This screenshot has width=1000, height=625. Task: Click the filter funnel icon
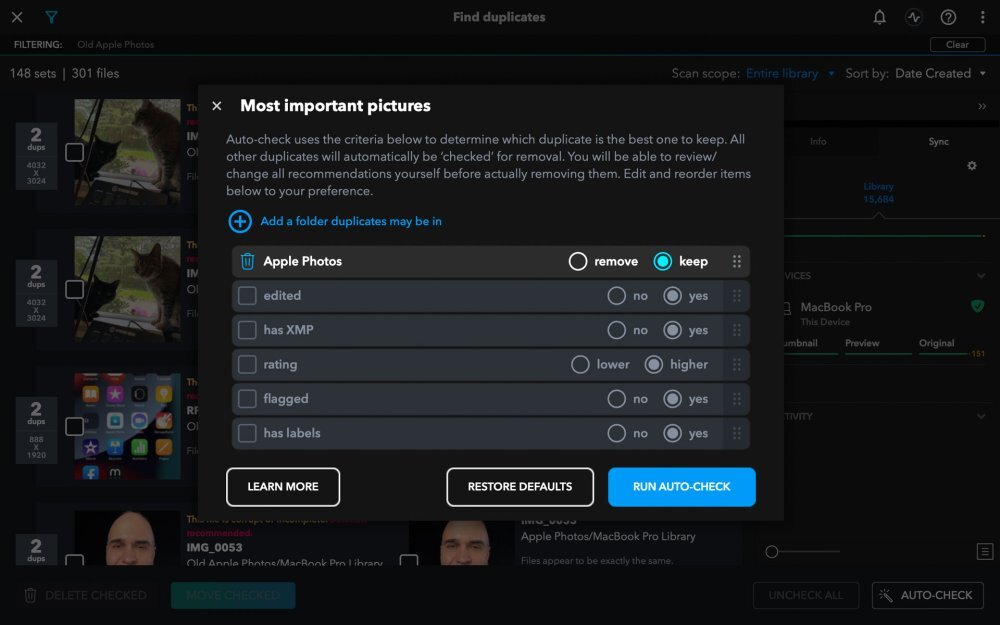pyautogui.click(x=51, y=17)
